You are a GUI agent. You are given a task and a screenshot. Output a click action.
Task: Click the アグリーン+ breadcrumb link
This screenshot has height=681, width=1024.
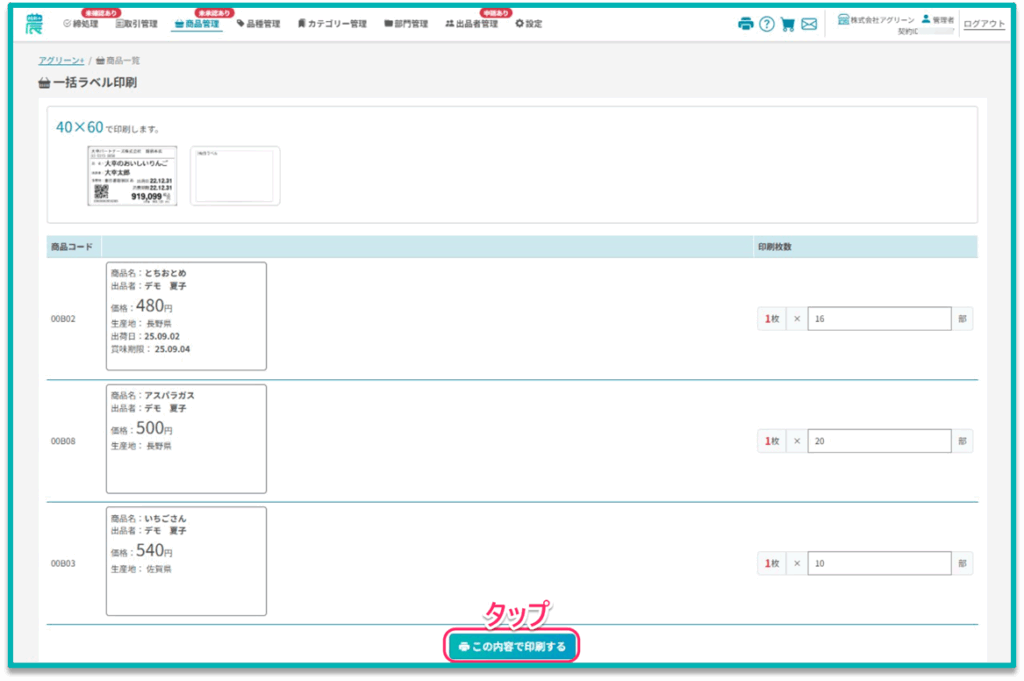[x=61, y=61]
